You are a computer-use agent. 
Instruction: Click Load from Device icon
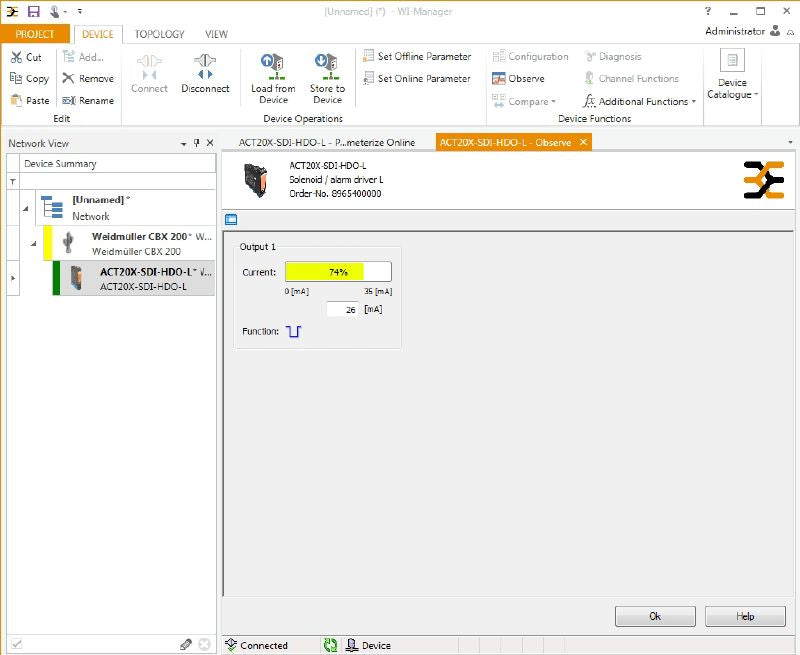273,68
